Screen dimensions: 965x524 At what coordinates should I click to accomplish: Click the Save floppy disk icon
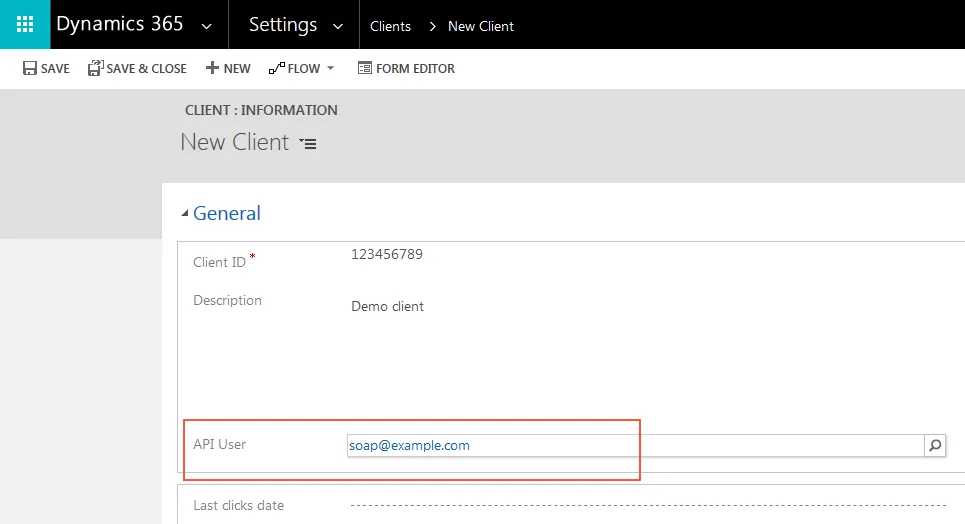[x=30, y=68]
